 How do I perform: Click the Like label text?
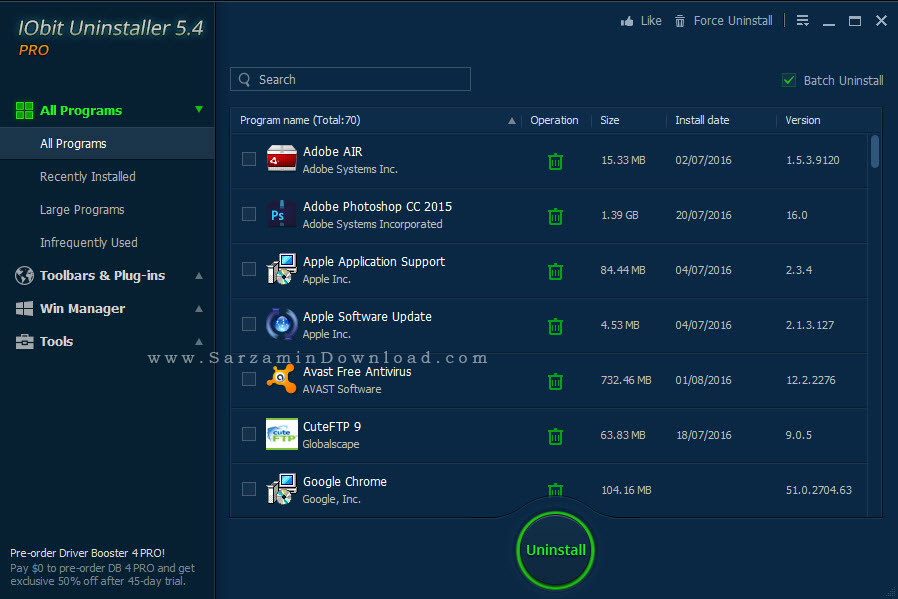click(x=651, y=21)
